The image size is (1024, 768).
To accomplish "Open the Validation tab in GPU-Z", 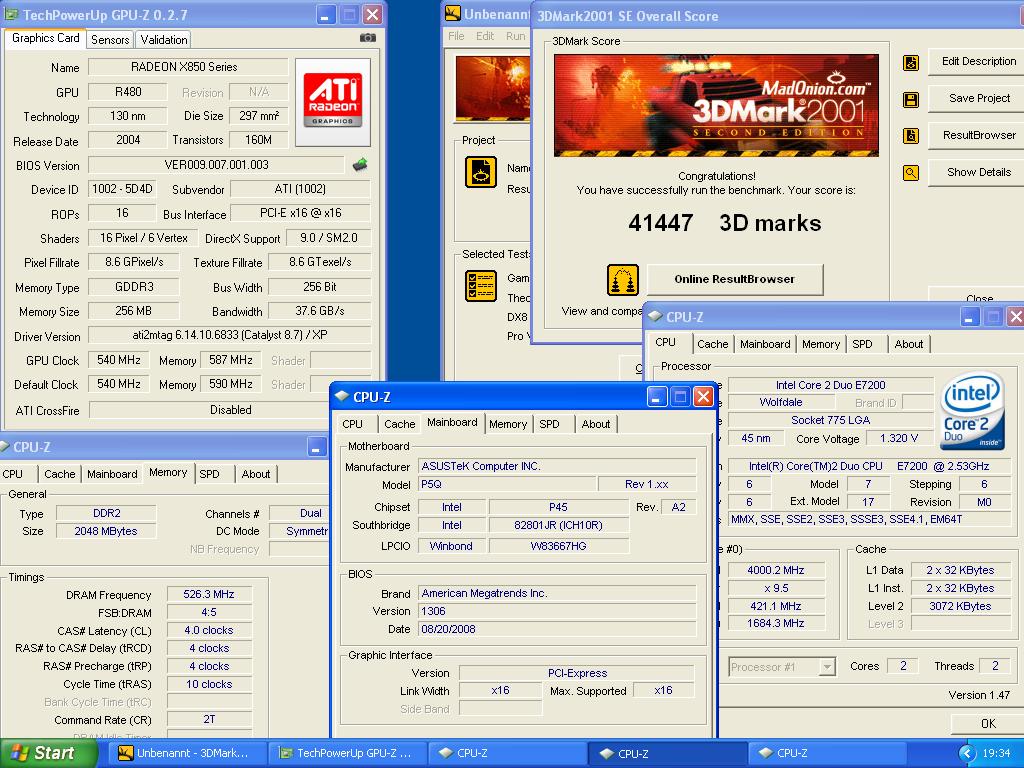I will (x=164, y=40).
